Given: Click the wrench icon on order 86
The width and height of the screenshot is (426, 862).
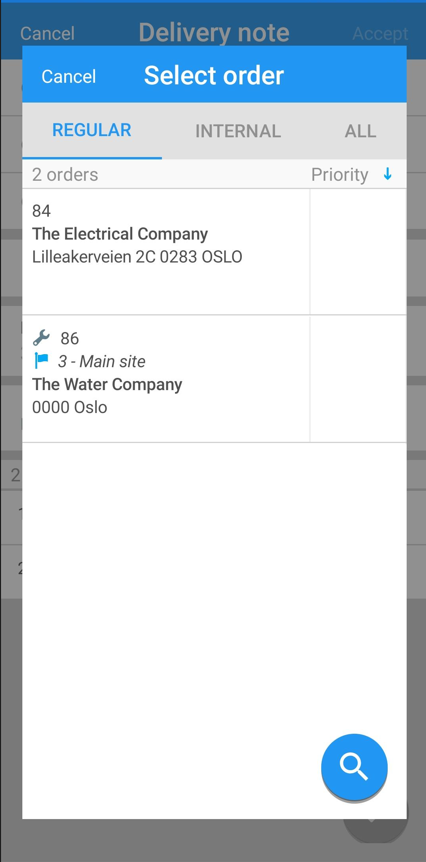Looking at the screenshot, I should coord(41,338).
